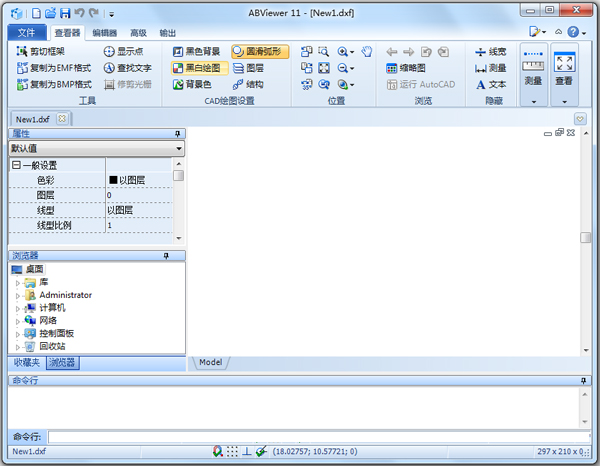The image size is (600, 466).
Task: Select 控制面板 control panel in tree
Action: [x=57, y=333]
